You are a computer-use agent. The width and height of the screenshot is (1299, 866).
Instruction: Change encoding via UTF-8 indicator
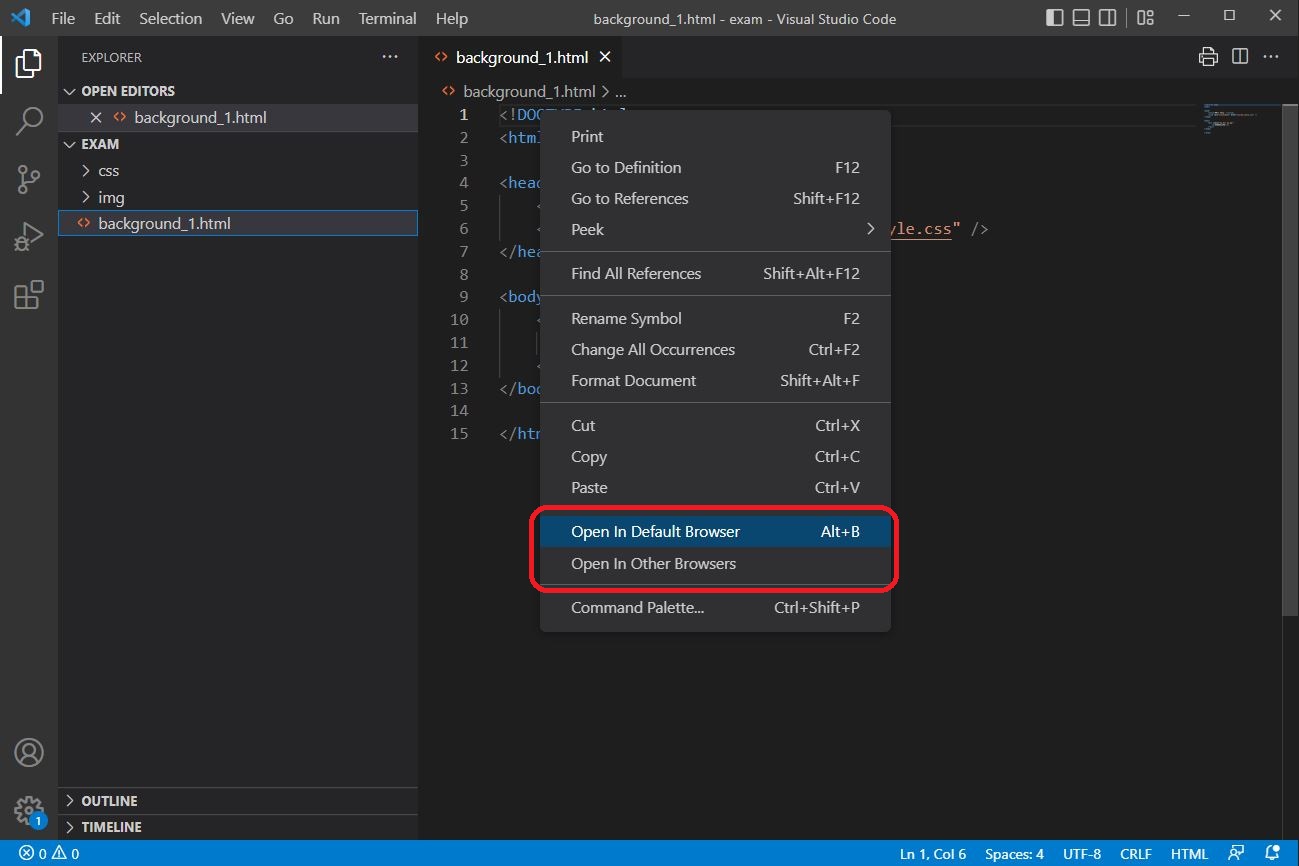(1082, 853)
